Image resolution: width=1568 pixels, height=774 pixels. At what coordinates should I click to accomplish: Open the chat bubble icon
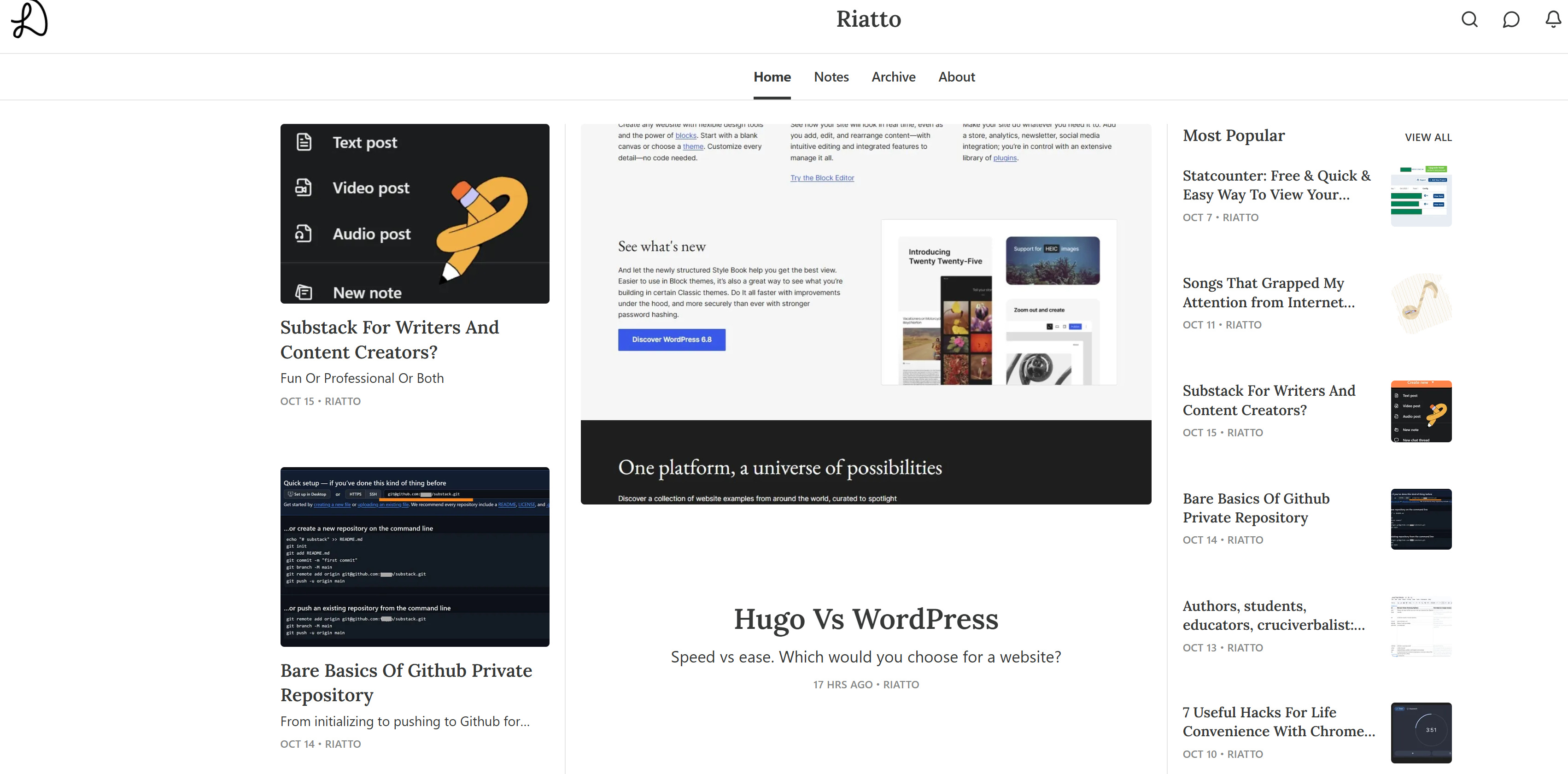[x=1511, y=19]
